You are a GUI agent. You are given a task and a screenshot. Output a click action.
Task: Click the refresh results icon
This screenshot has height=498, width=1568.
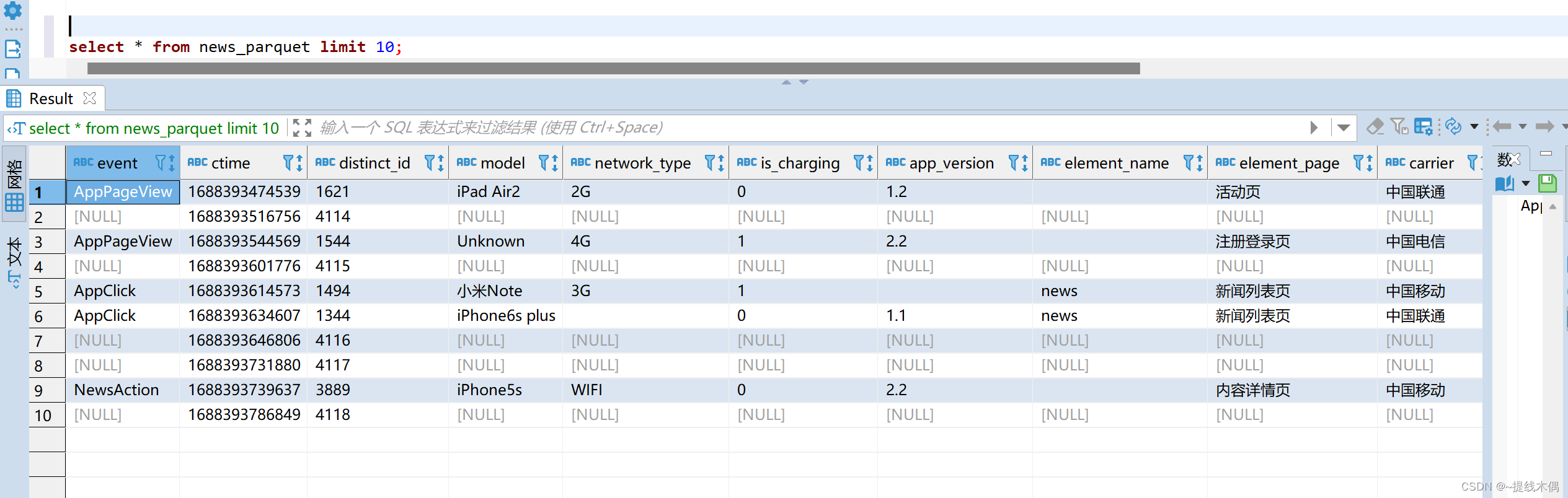[1453, 126]
